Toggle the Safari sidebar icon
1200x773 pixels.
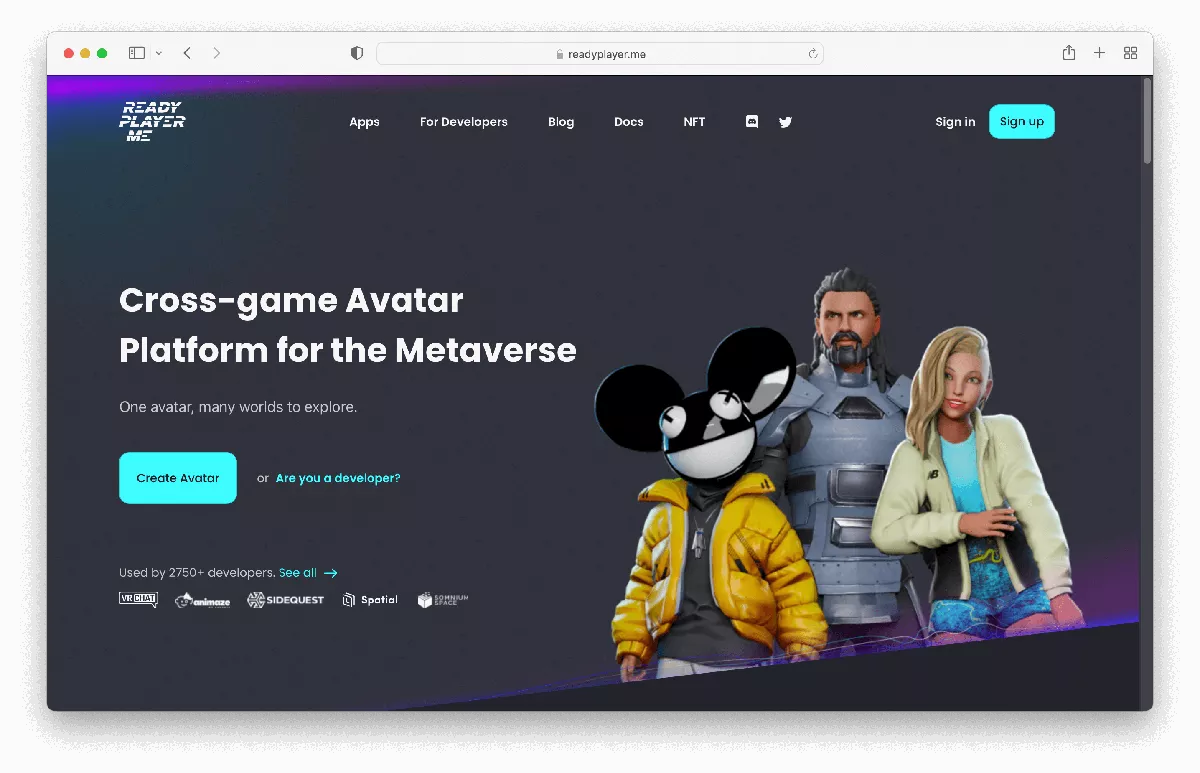pyautogui.click(x=137, y=53)
